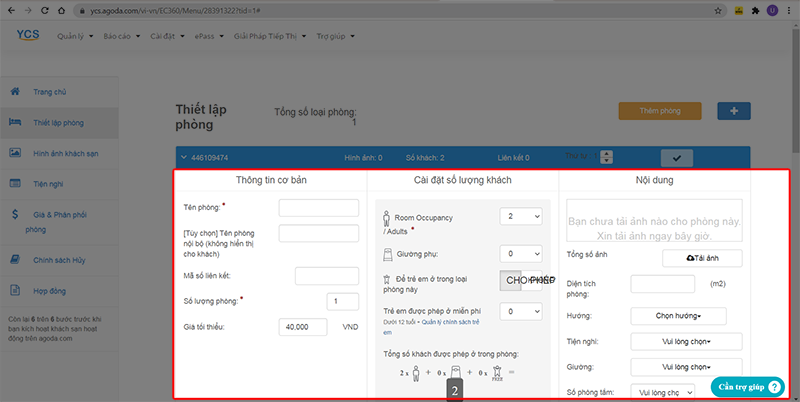Image resolution: width=800 pixels, height=402 pixels.
Task: Expand the Chọn hướng direction dropdown
Action: click(678, 315)
